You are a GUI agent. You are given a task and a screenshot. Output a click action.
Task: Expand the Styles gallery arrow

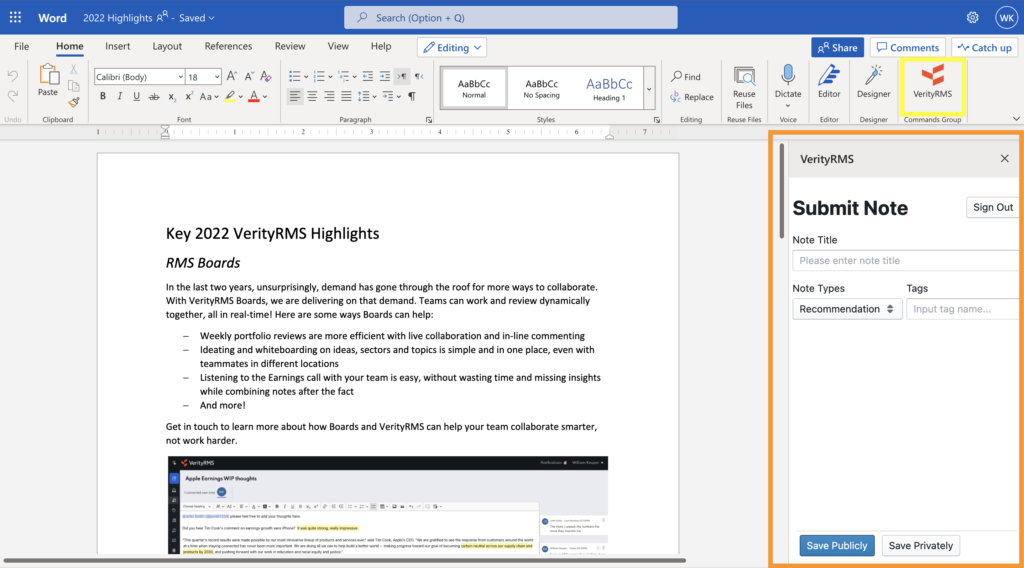649,88
